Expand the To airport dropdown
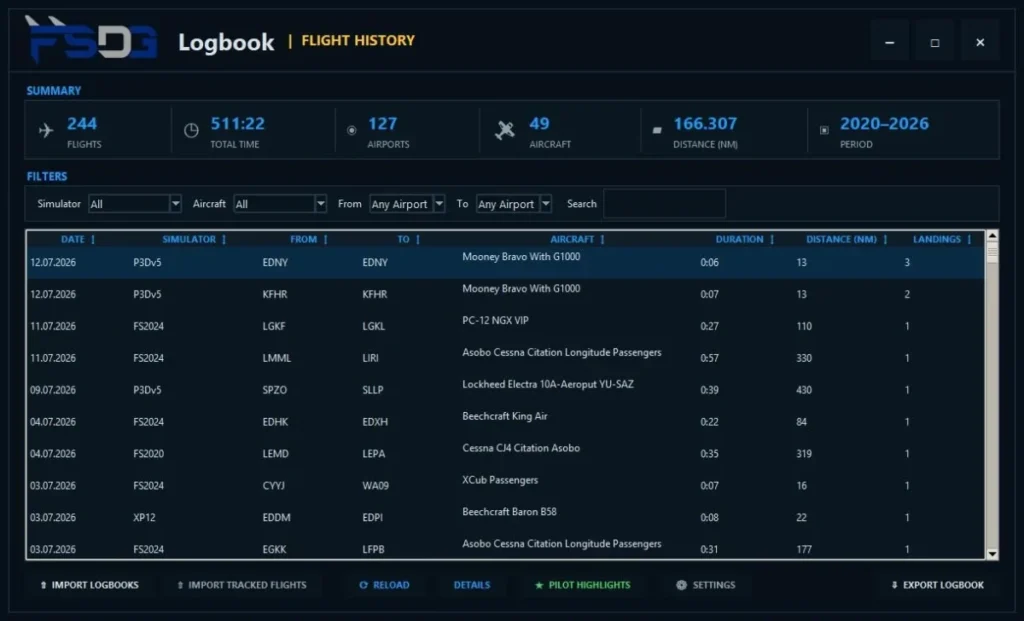This screenshot has width=1024, height=621. [x=546, y=204]
